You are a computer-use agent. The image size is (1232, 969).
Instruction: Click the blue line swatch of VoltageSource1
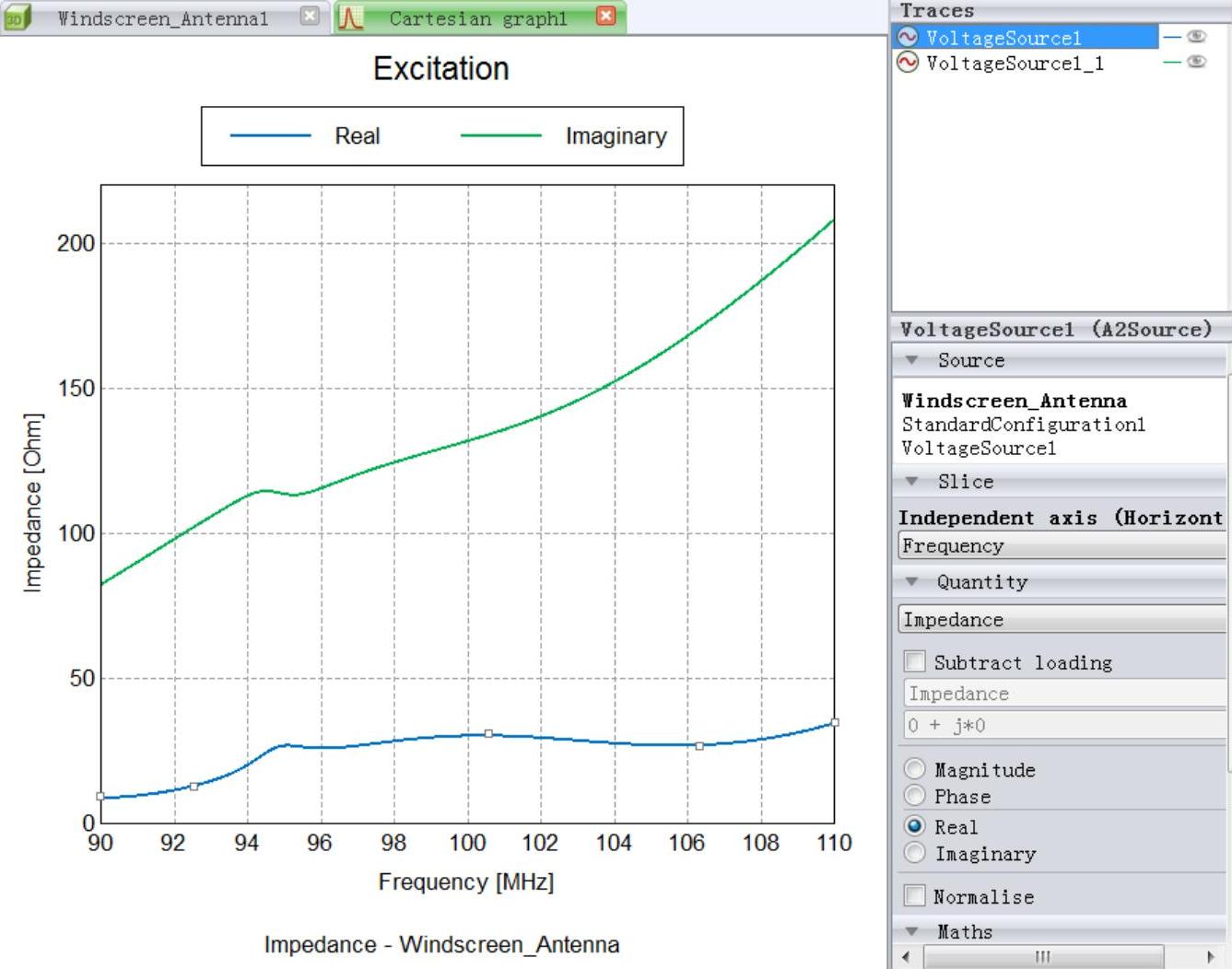pyautogui.click(x=1172, y=37)
